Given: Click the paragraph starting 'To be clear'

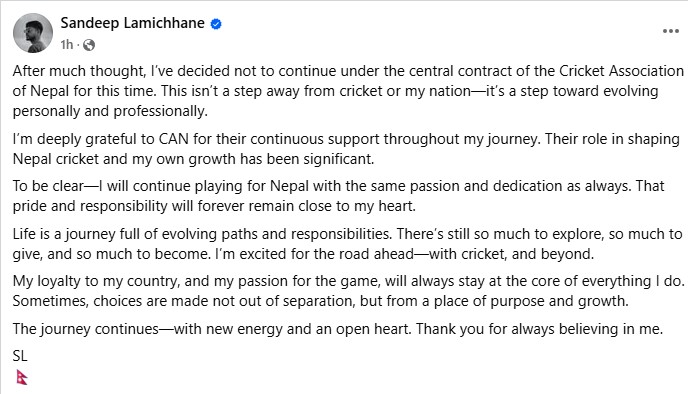Looking at the screenshot, I should [x=338, y=196].
